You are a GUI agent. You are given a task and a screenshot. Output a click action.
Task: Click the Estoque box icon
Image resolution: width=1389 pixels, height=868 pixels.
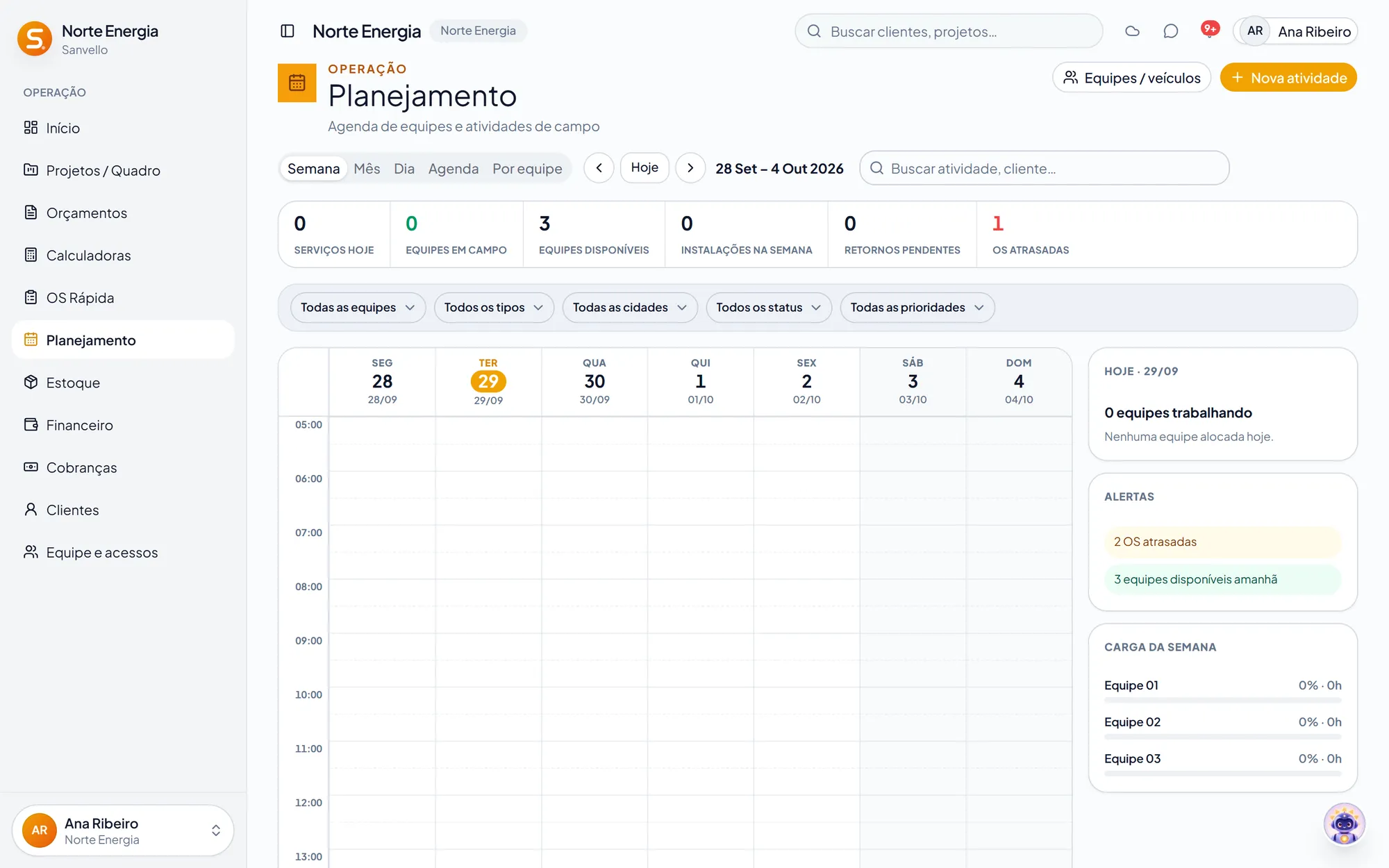pos(31,382)
